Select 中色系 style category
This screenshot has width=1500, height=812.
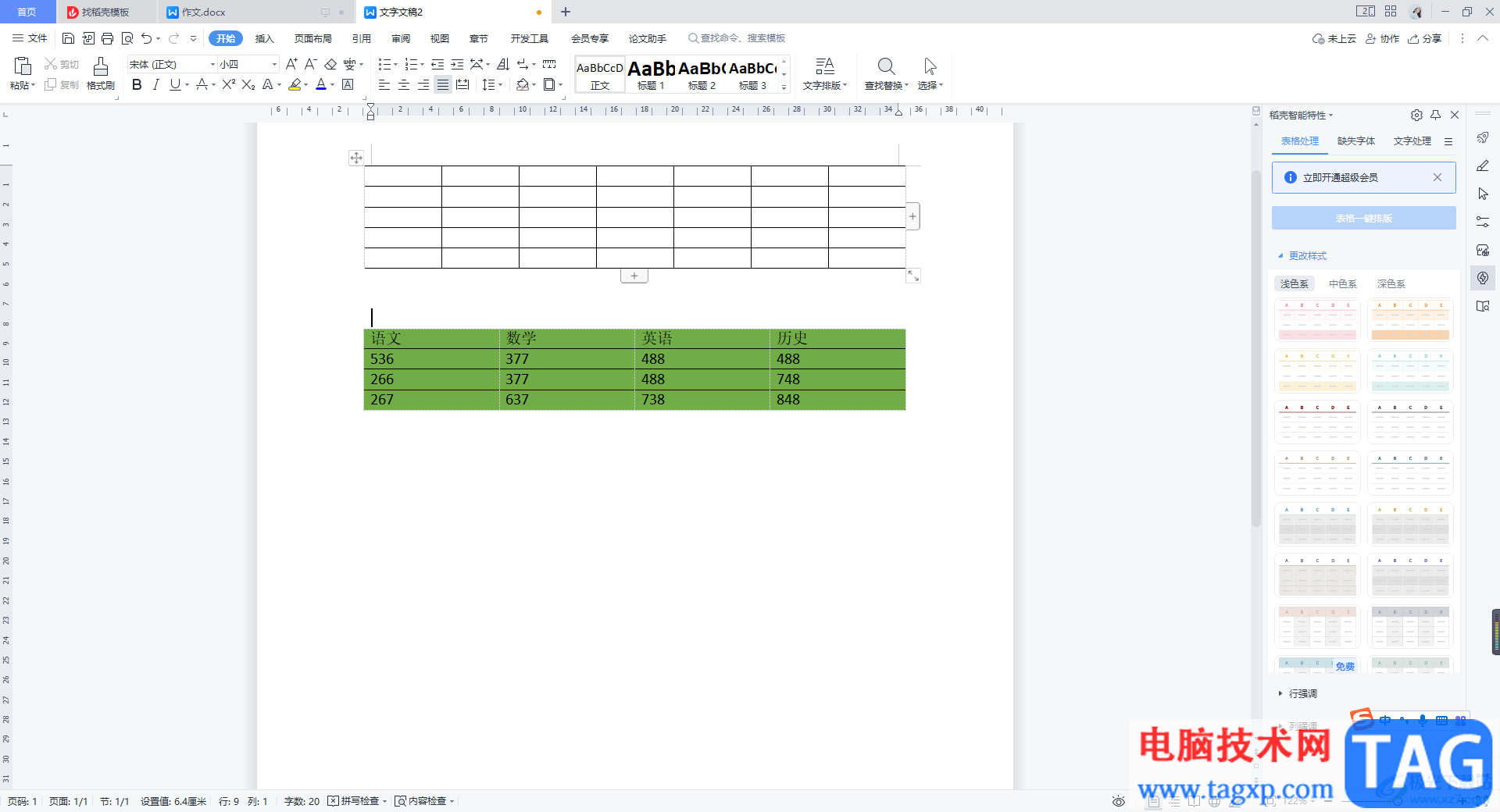1343,284
